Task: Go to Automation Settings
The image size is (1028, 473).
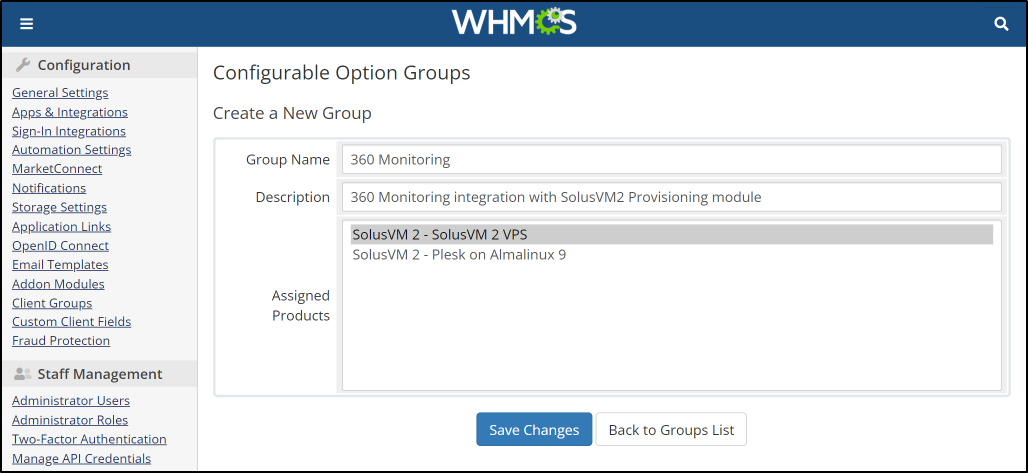Action: pyautogui.click(x=71, y=150)
